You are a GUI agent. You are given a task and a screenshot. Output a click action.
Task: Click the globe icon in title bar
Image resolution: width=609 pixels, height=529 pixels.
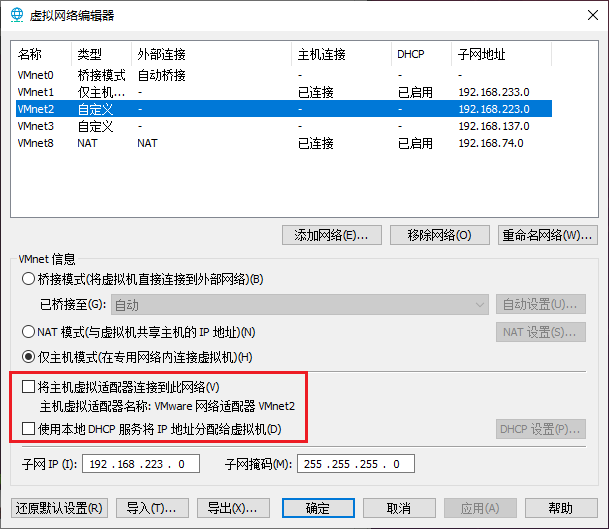tap(17, 15)
